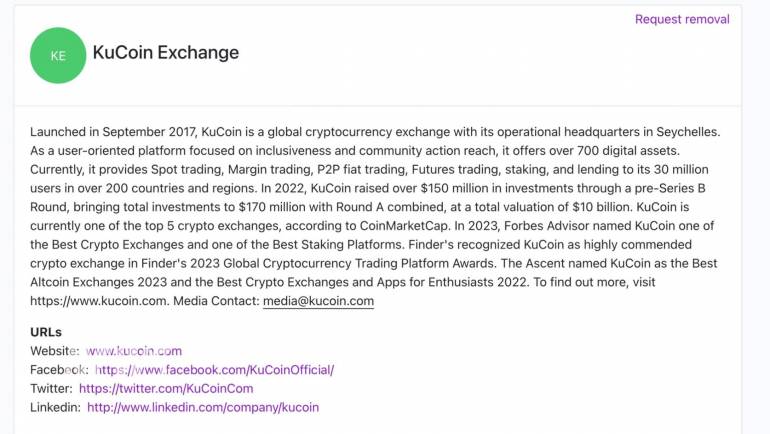
Task: Click the Linkedin: label
Action: (x=55, y=407)
